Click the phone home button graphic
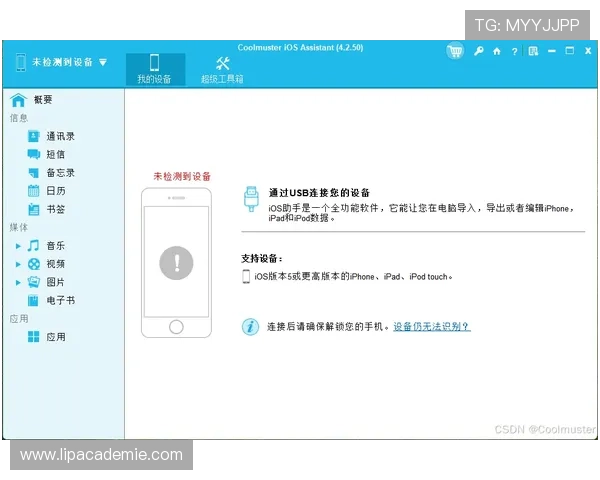 pos(176,327)
